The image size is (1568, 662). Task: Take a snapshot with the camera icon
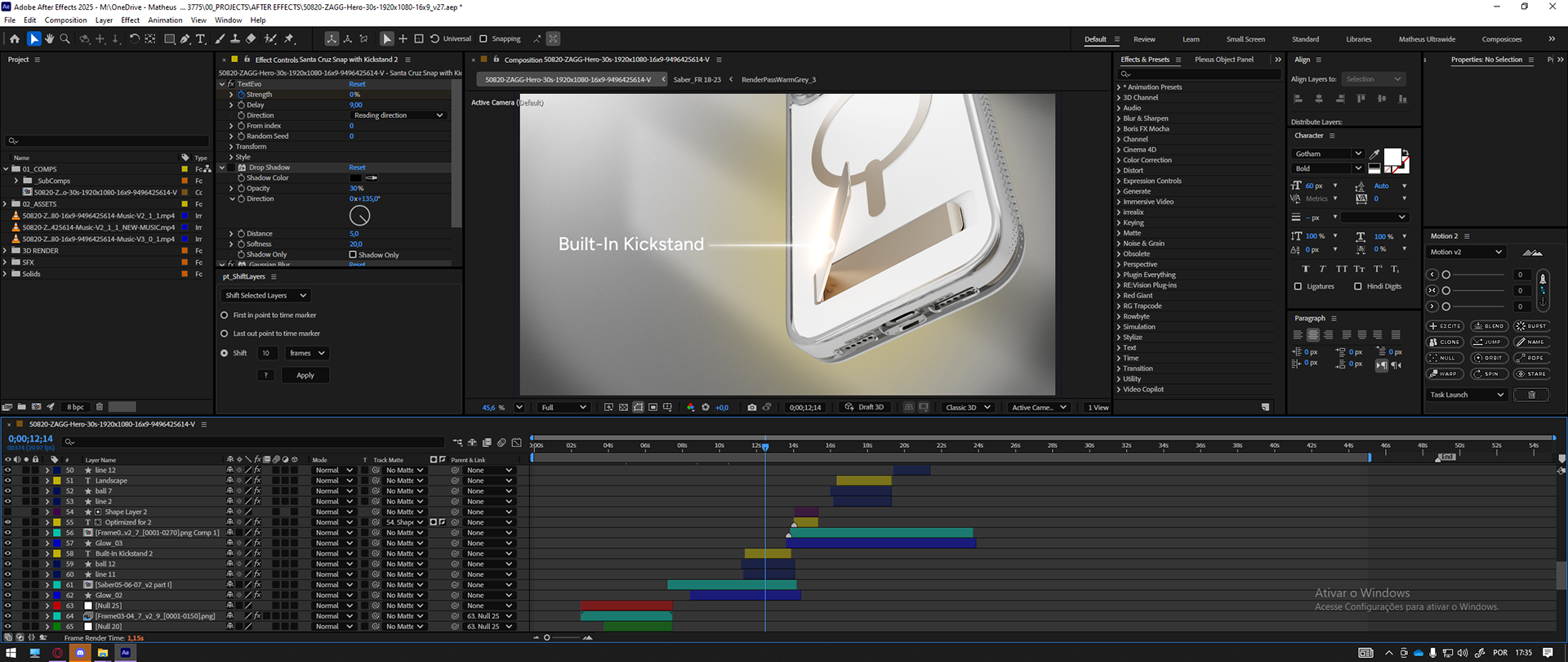(x=752, y=407)
